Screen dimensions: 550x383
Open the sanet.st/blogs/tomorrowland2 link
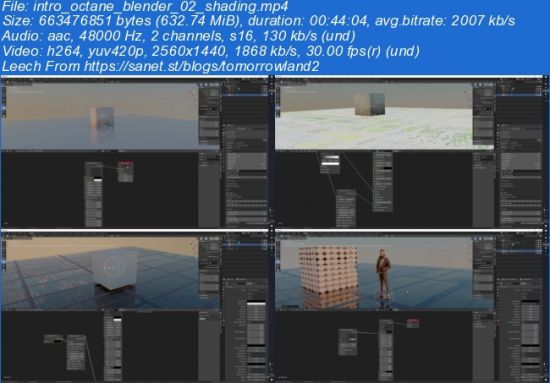(x=201, y=66)
